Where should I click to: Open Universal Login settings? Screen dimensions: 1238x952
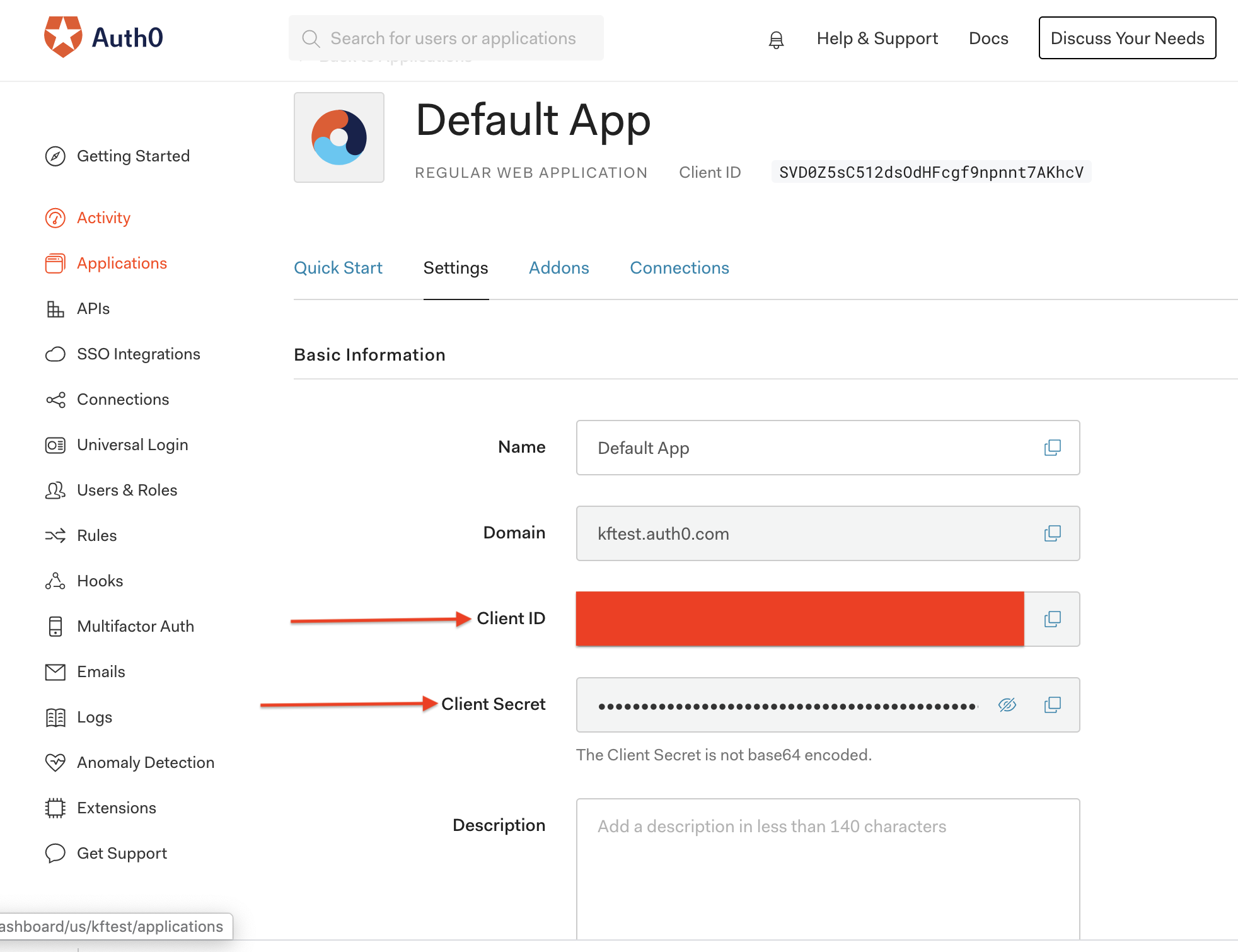[132, 444]
